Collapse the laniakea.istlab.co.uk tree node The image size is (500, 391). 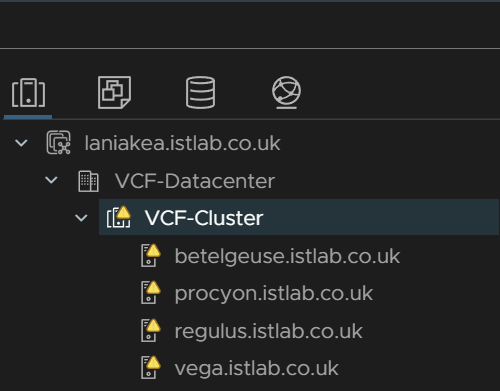coord(21,143)
